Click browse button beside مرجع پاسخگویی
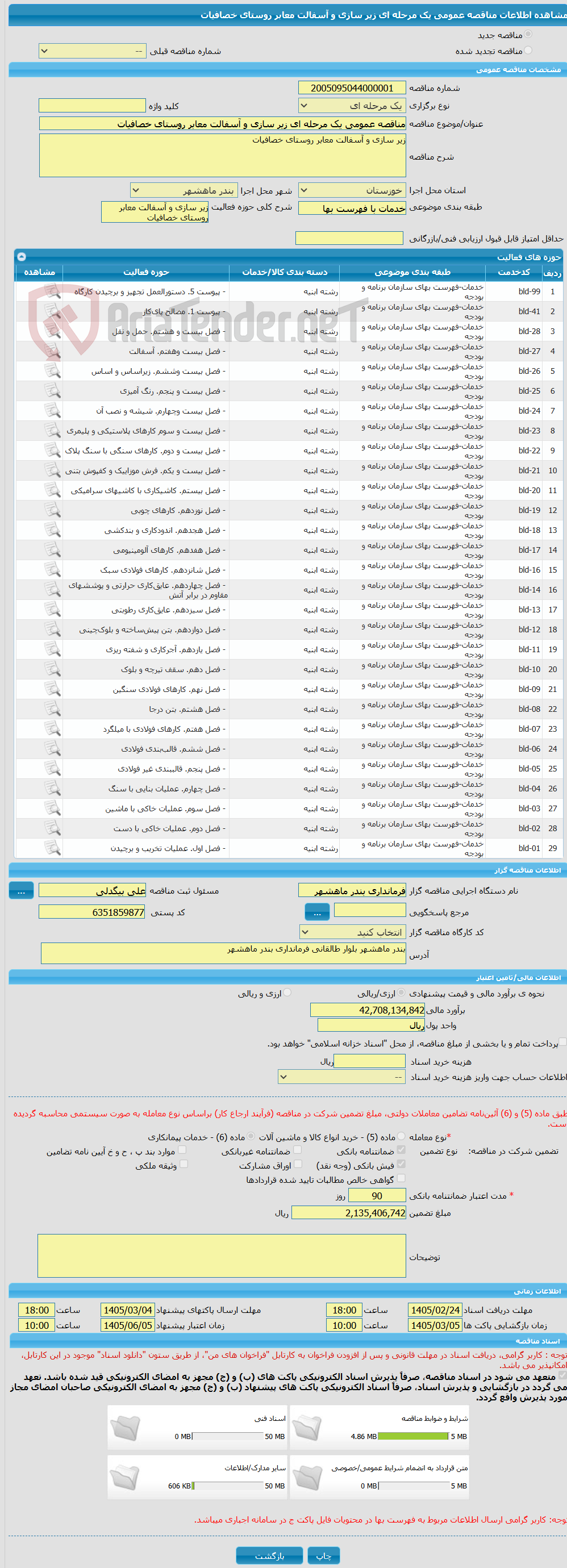 pos(316,912)
